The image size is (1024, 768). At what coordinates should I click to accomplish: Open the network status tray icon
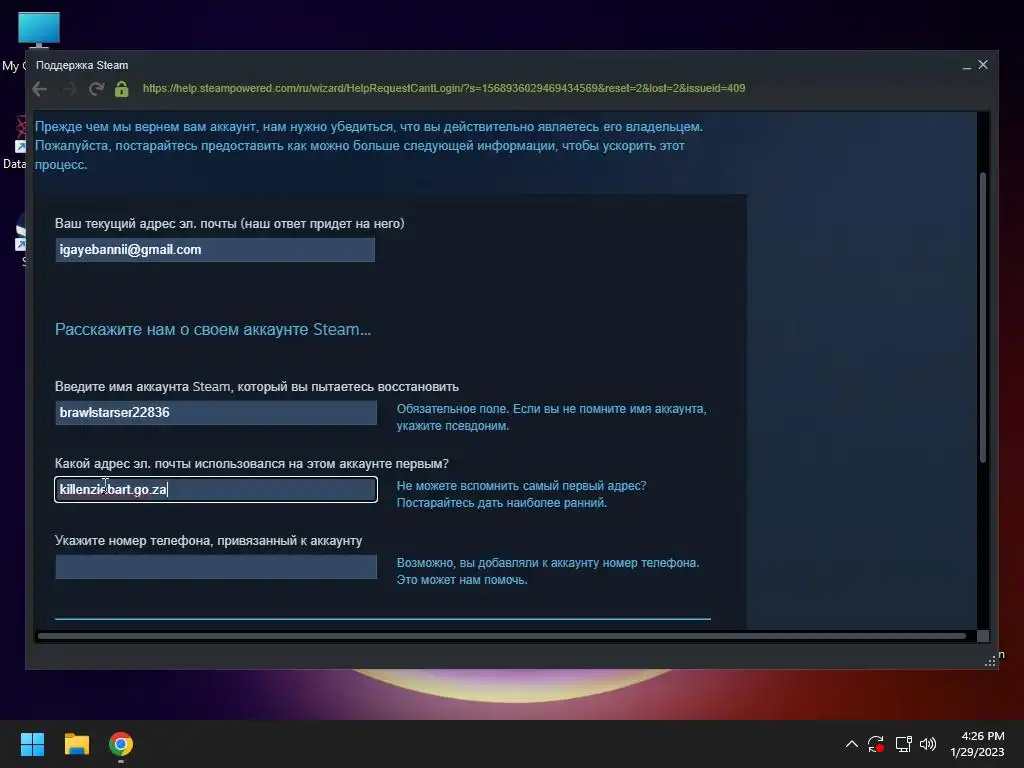903,744
